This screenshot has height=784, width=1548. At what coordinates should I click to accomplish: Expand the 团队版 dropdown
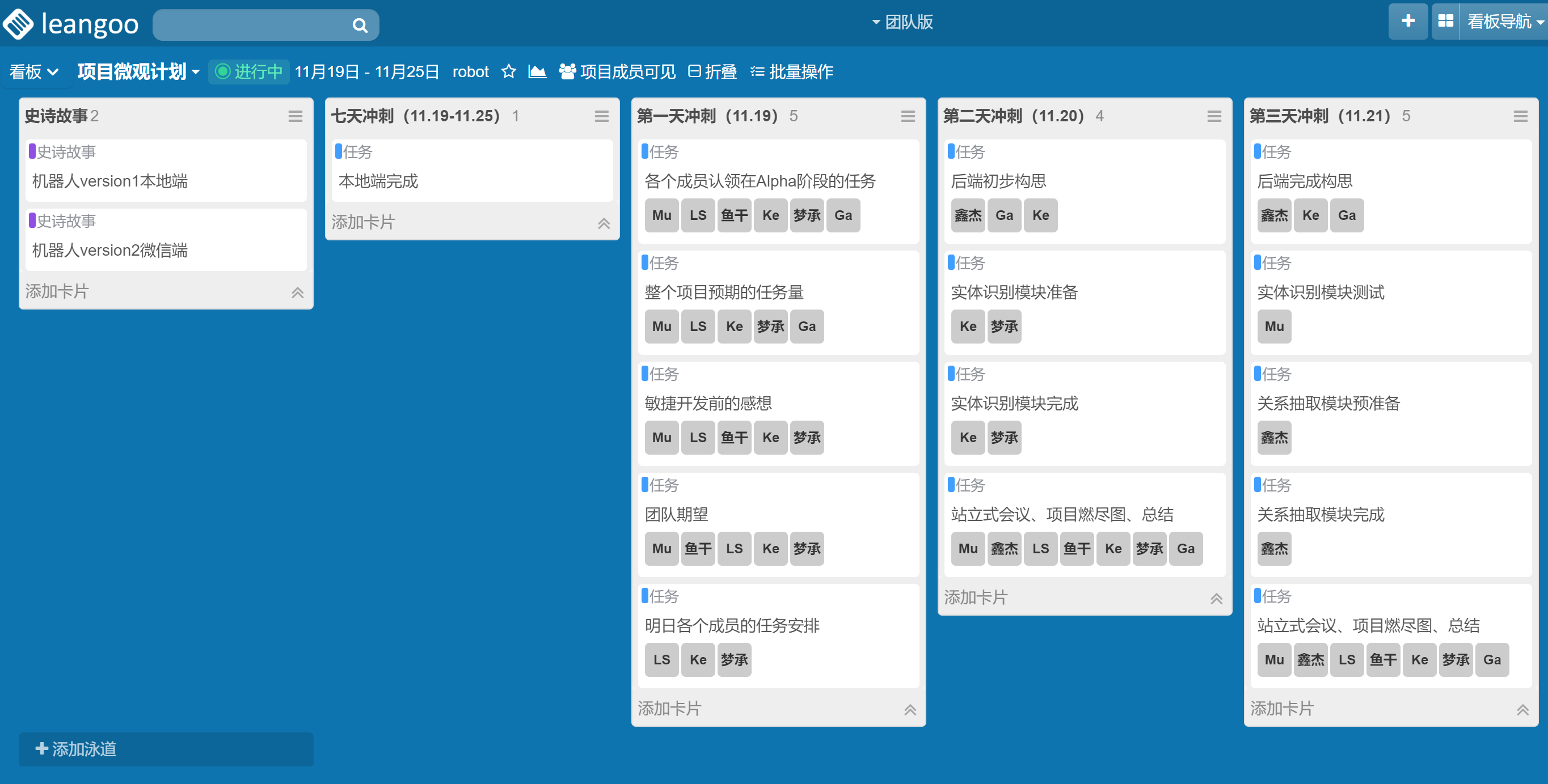pyautogui.click(x=902, y=22)
